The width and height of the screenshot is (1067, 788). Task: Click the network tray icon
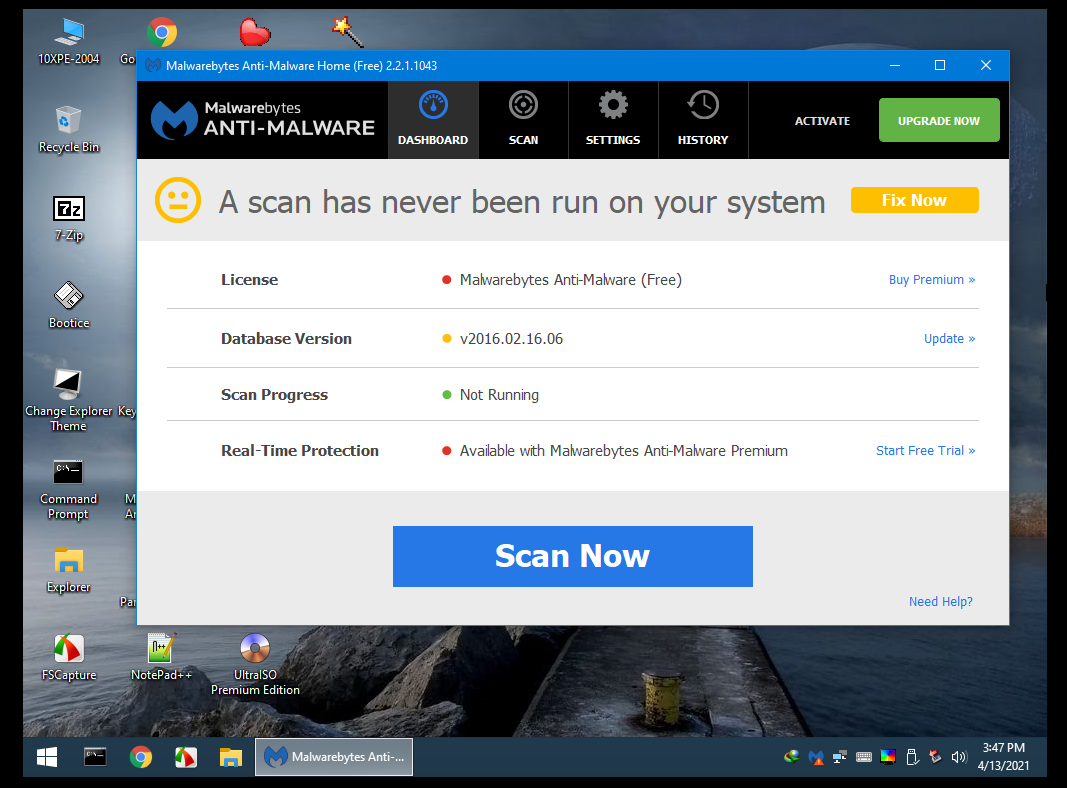pos(840,757)
